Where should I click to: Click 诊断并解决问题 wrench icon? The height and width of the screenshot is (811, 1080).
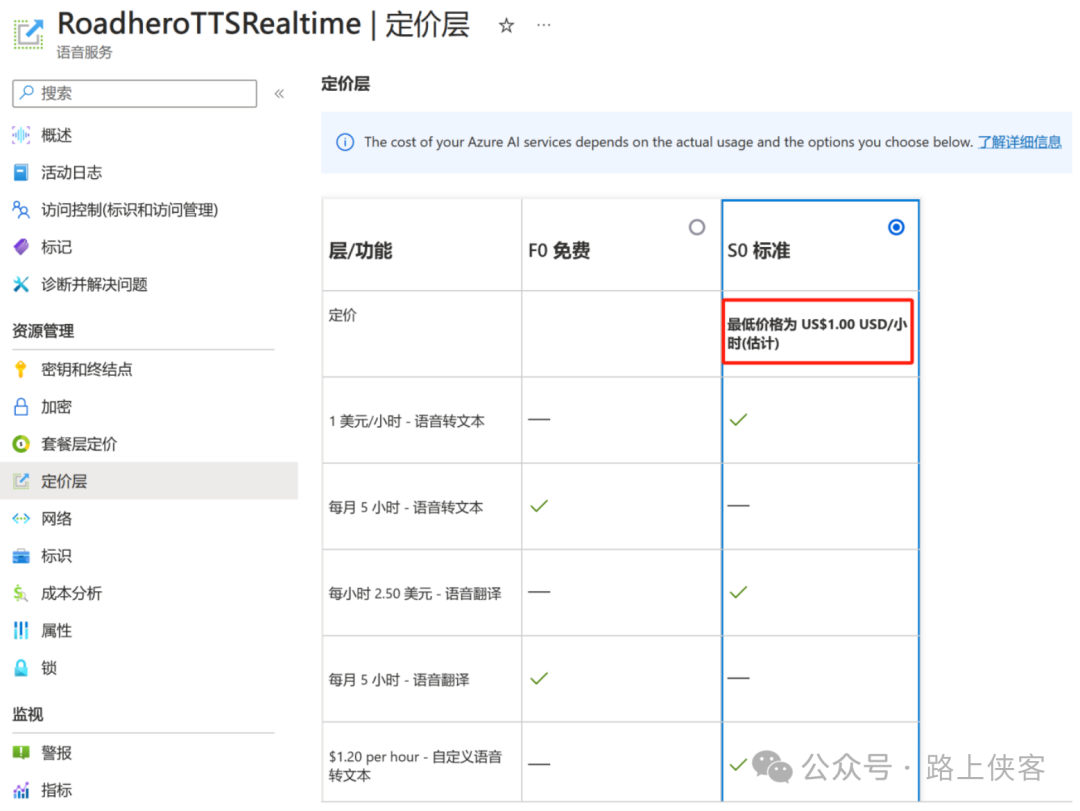click(x=21, y=284)
